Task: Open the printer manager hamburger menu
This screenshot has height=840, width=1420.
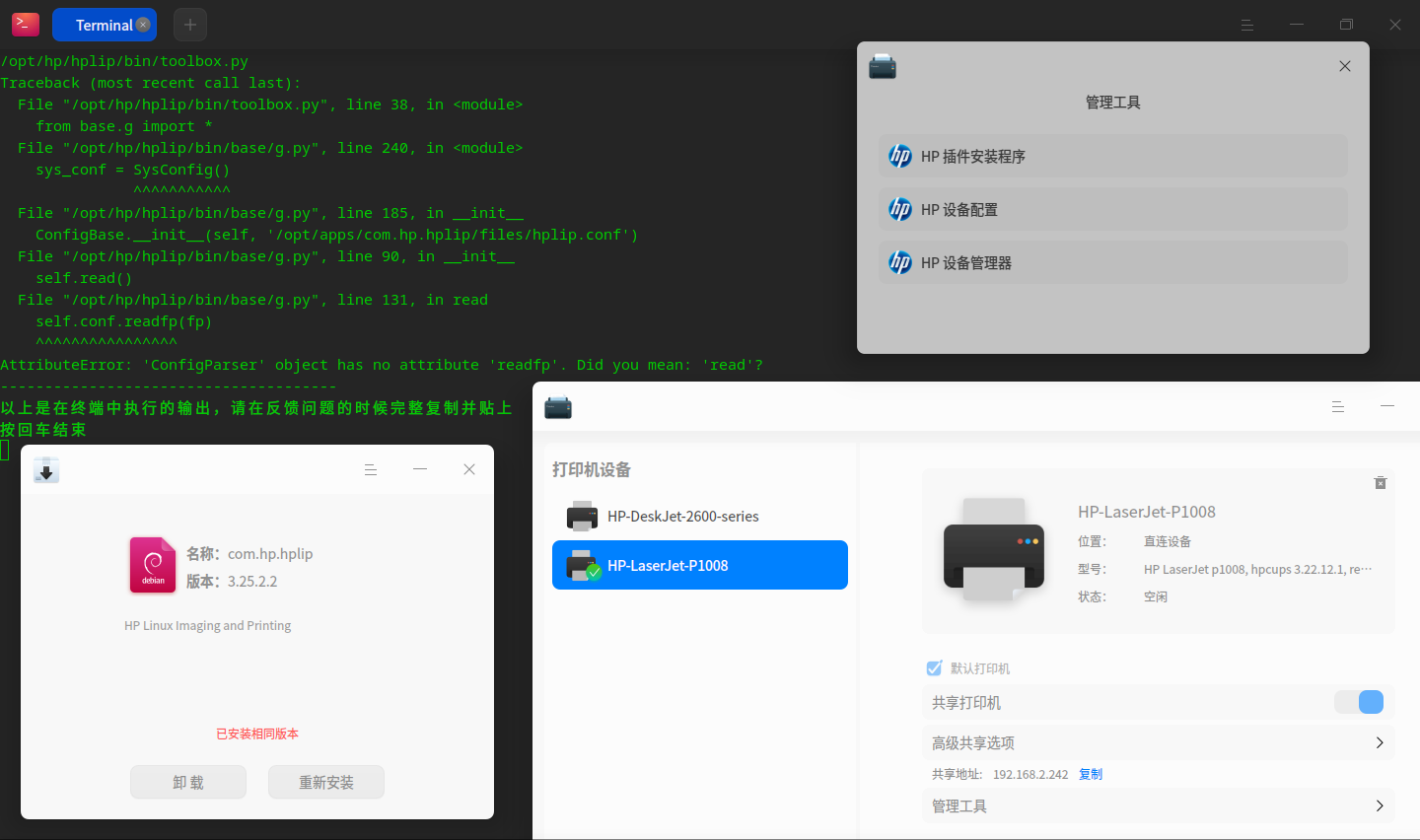Action: (x=1338, y=406)
